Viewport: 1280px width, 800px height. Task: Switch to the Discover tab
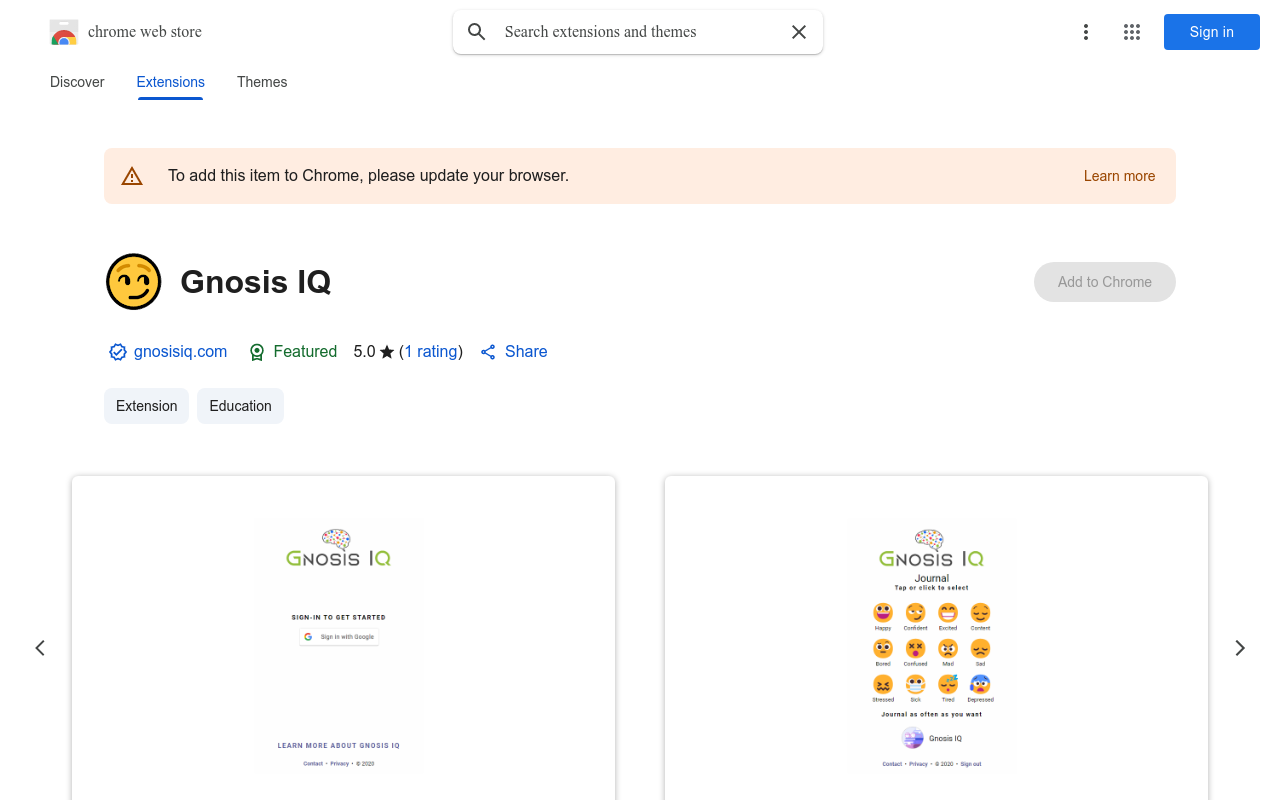(77, 82)
